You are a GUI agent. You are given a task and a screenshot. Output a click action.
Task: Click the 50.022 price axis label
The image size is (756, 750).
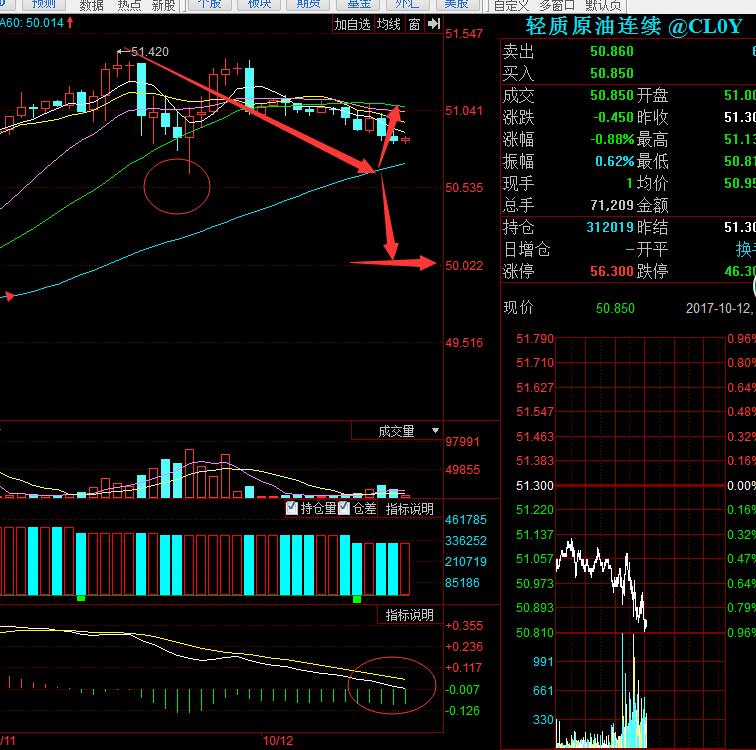pyautogui.click(x=464, y=266)
